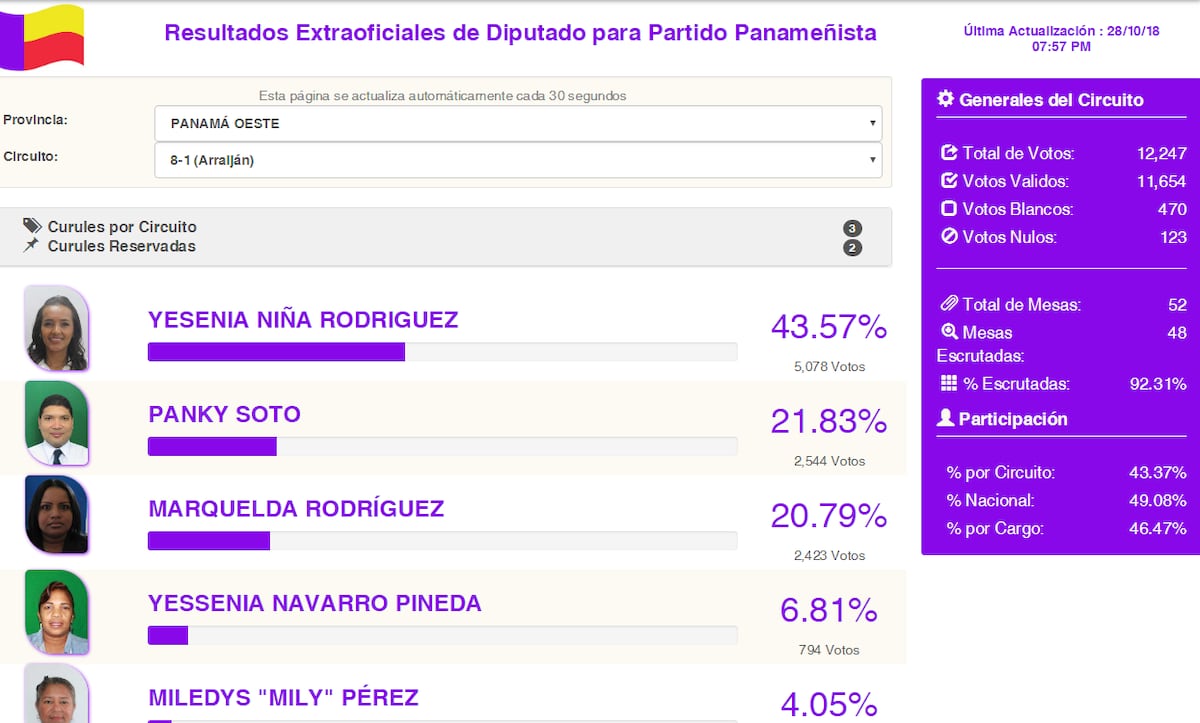This screenshot has width=1200, height=723.
Task: Click the Votos Validos checkmark icon
Action: click(x=949, y=181)
